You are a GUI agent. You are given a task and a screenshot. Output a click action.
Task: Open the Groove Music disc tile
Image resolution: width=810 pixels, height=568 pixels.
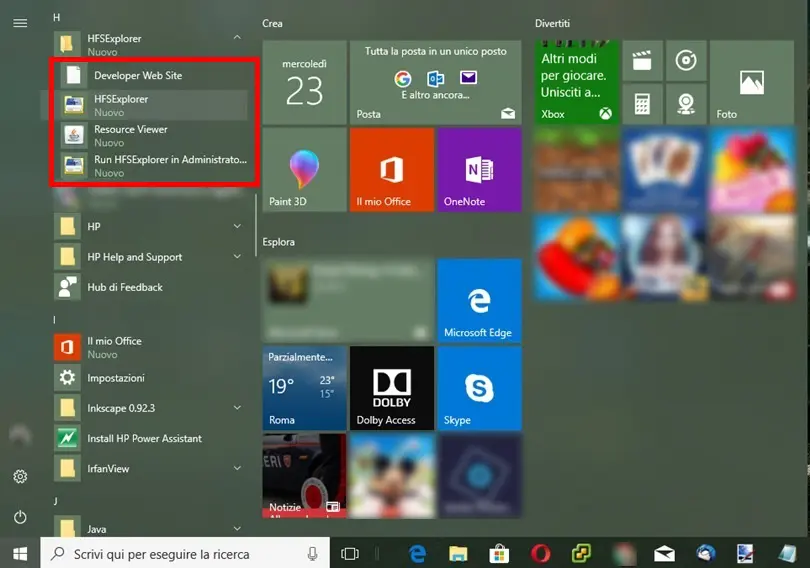tap(686, 60)
